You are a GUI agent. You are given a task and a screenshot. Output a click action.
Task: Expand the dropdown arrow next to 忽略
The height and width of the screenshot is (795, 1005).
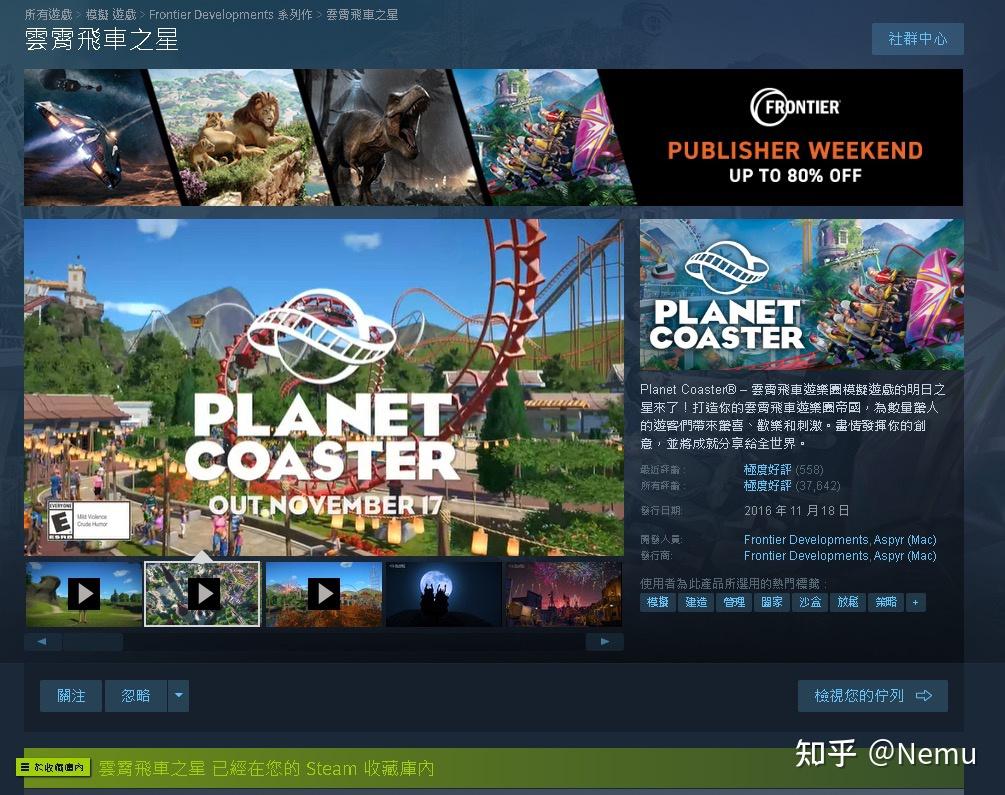pyautogui.click(x=178, y=696)
